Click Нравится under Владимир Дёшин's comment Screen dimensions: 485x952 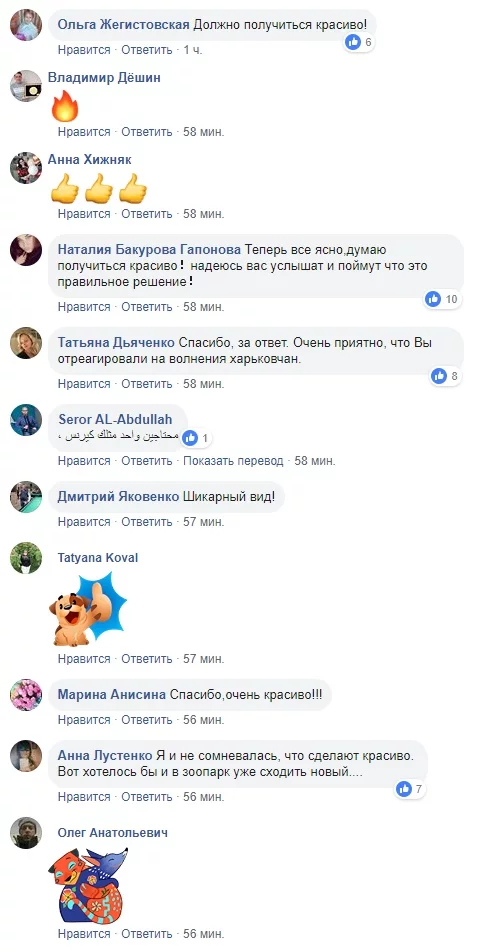coord(84,132)
